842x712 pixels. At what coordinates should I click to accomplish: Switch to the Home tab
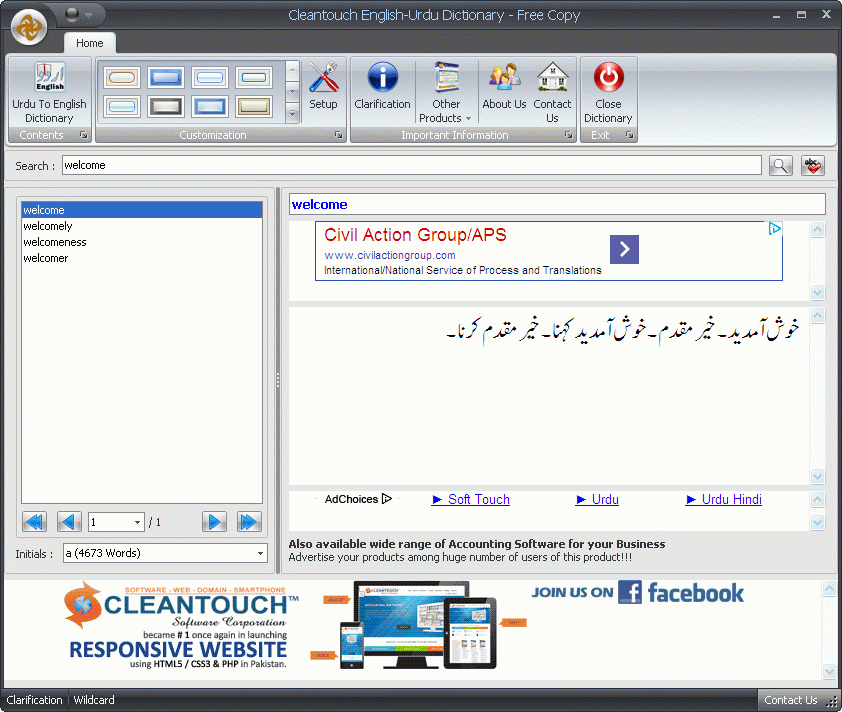[x=89, y=43]
